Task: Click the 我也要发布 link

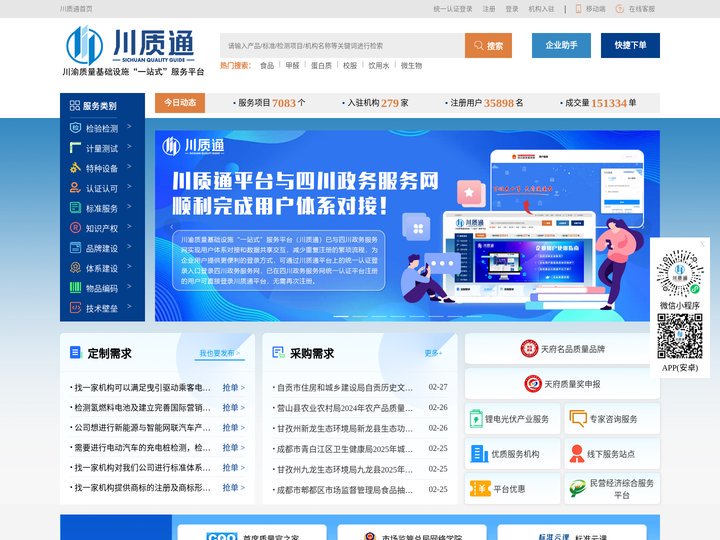Action: click(x=219, y=353)
